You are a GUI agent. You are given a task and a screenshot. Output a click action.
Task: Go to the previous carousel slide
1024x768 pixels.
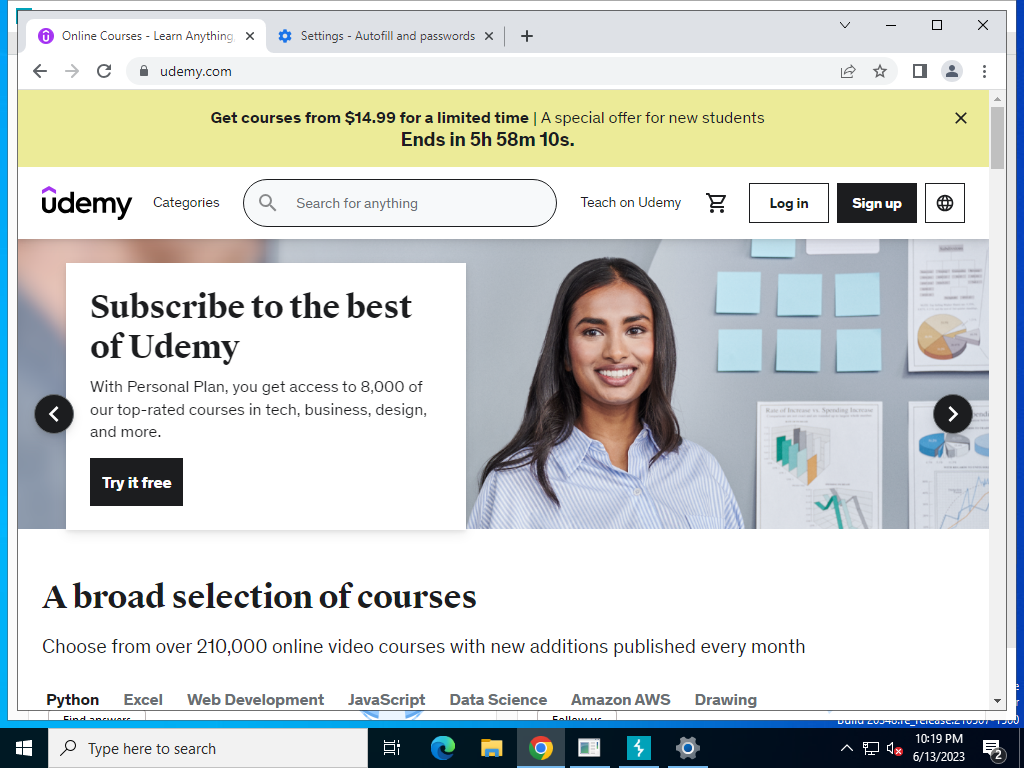(x=54, y=413)
